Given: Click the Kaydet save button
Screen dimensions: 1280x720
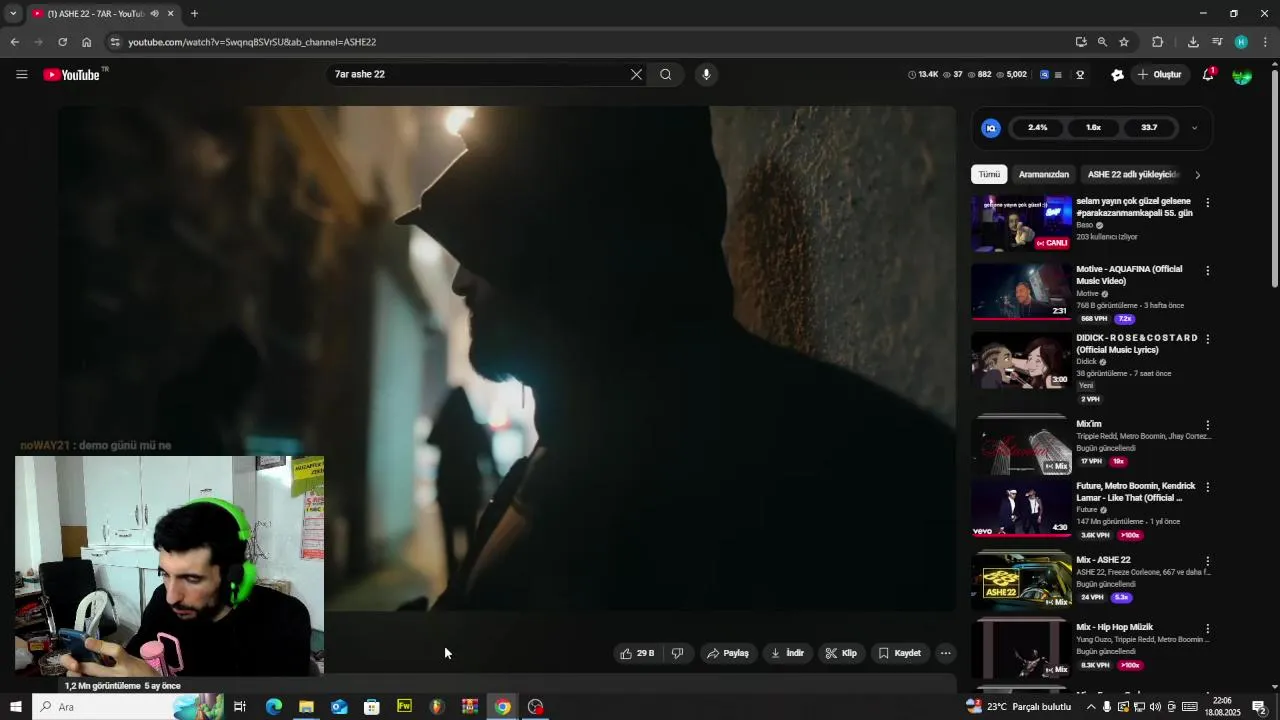Looking at the screenshot, I should pyautogui.click(x=900, y=653).
